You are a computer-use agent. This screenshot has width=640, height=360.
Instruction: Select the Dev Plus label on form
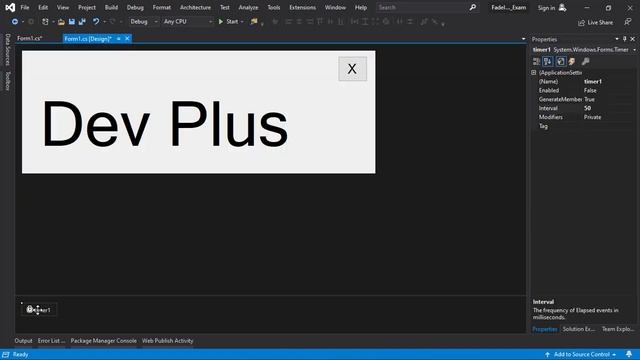(165, 123)
